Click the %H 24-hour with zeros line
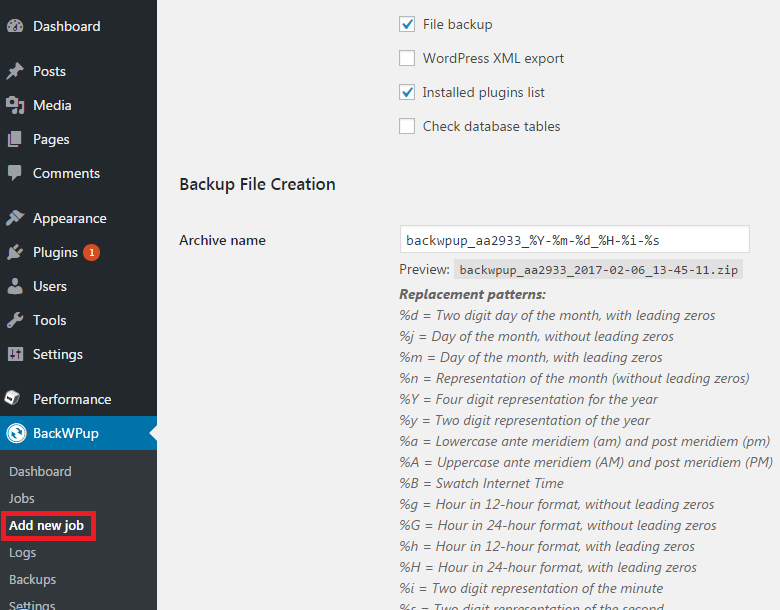 [x=548, y=567]
